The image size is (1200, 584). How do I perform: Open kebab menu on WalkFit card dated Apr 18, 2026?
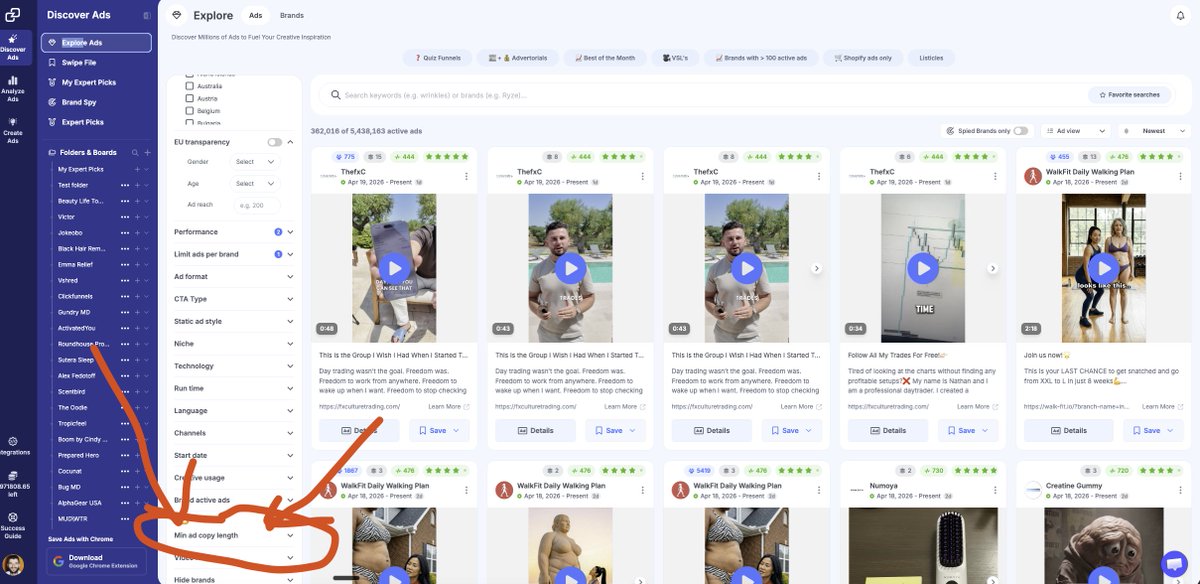(1171, 177)
